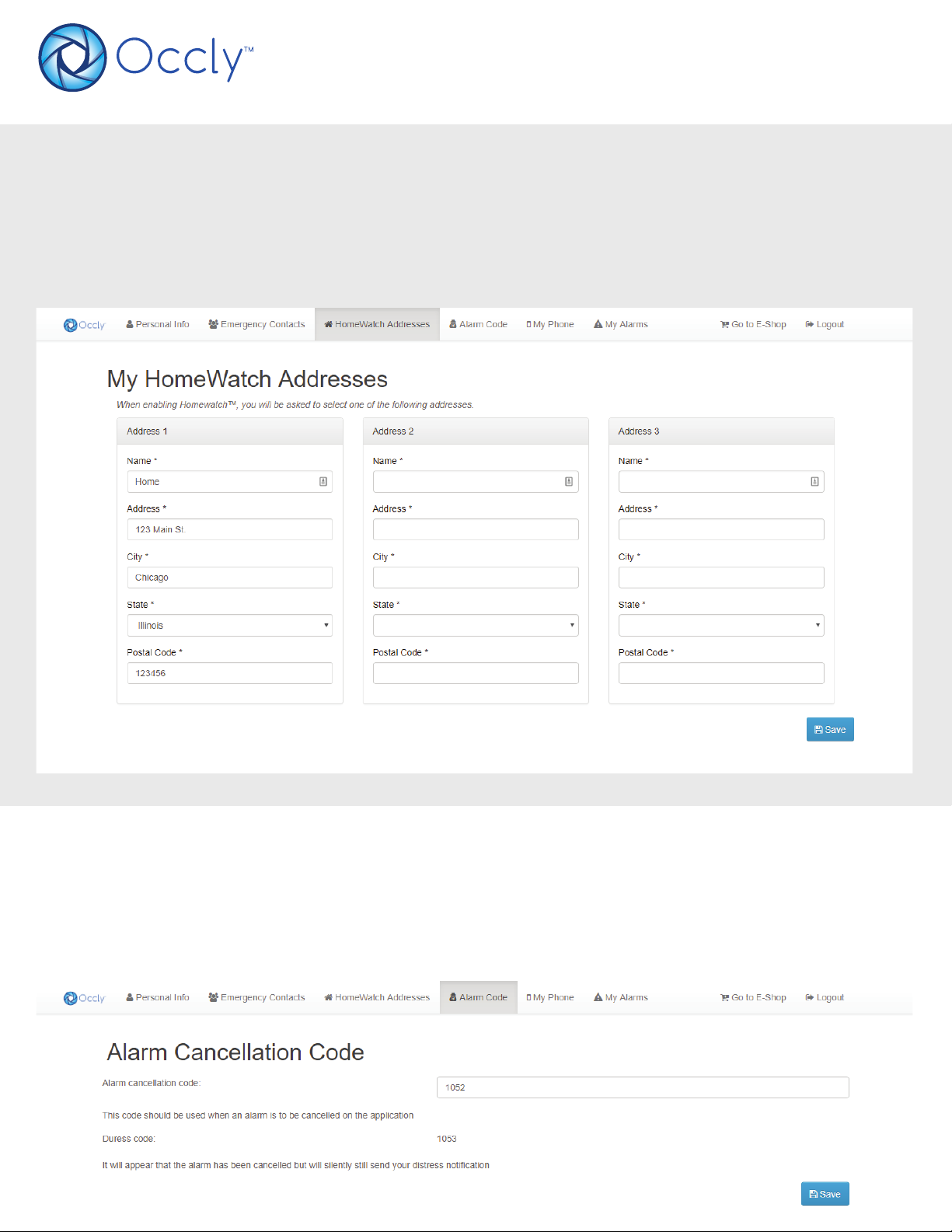Image resolution: width=952 pixels, height=1232 pixels.
Task: Open Emergency Contacts in Alarm Code navbar
Action: pyautogui.click(x=256, y=997)
